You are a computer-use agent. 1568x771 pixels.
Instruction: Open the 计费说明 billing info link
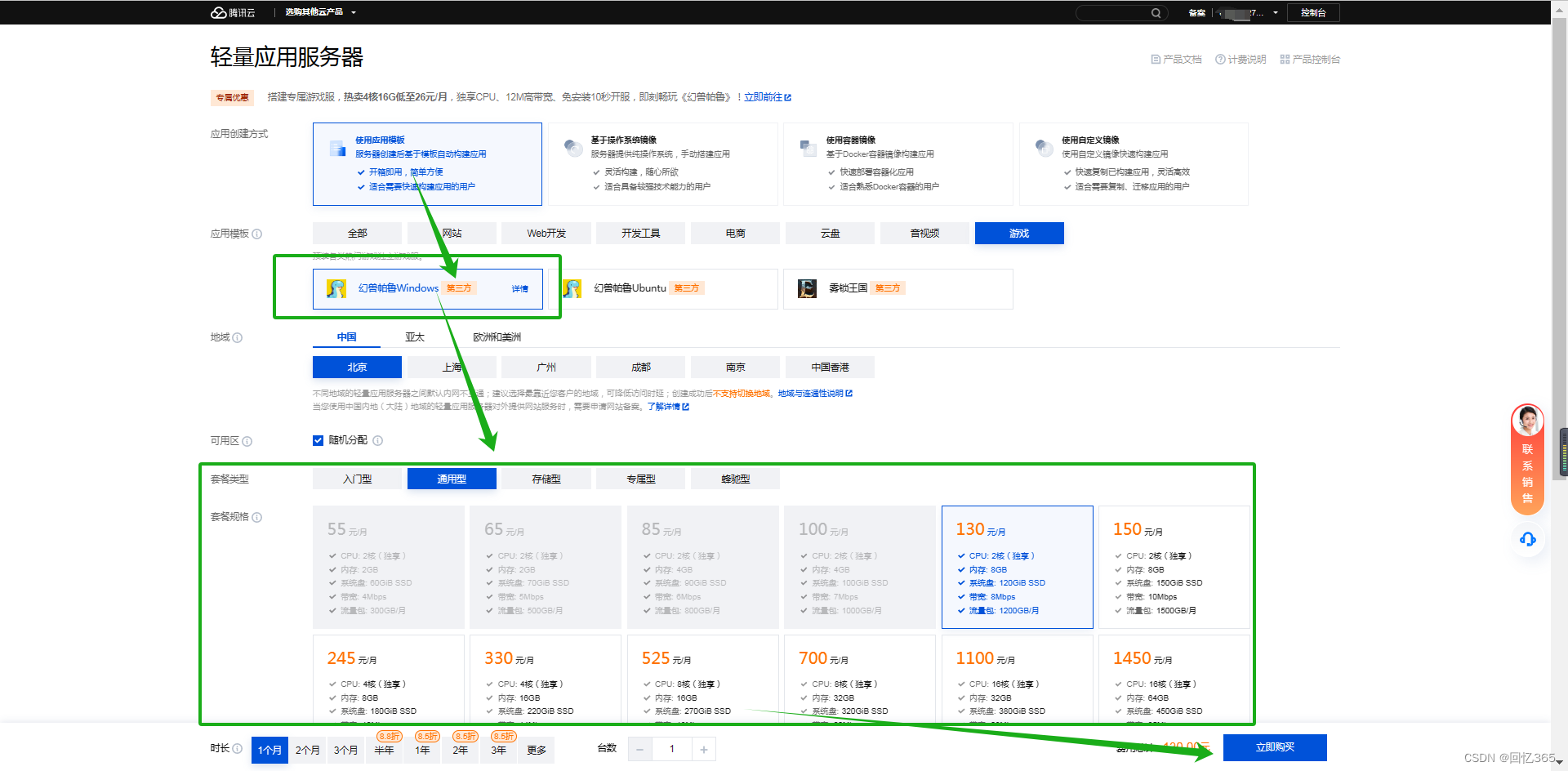pyautogui.click(x=1241, y=60)
